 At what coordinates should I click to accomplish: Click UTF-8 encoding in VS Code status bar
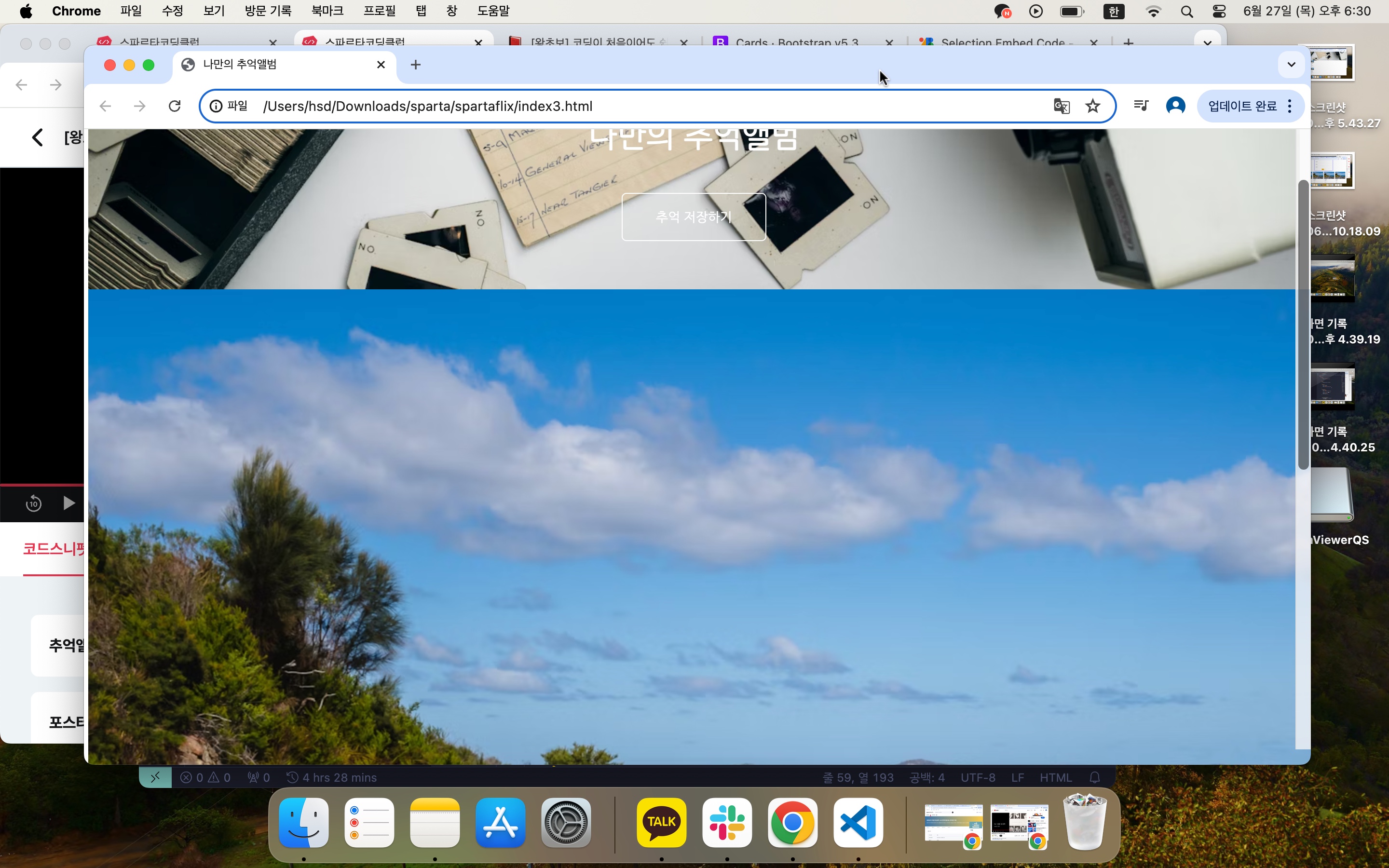click(978, 777)
